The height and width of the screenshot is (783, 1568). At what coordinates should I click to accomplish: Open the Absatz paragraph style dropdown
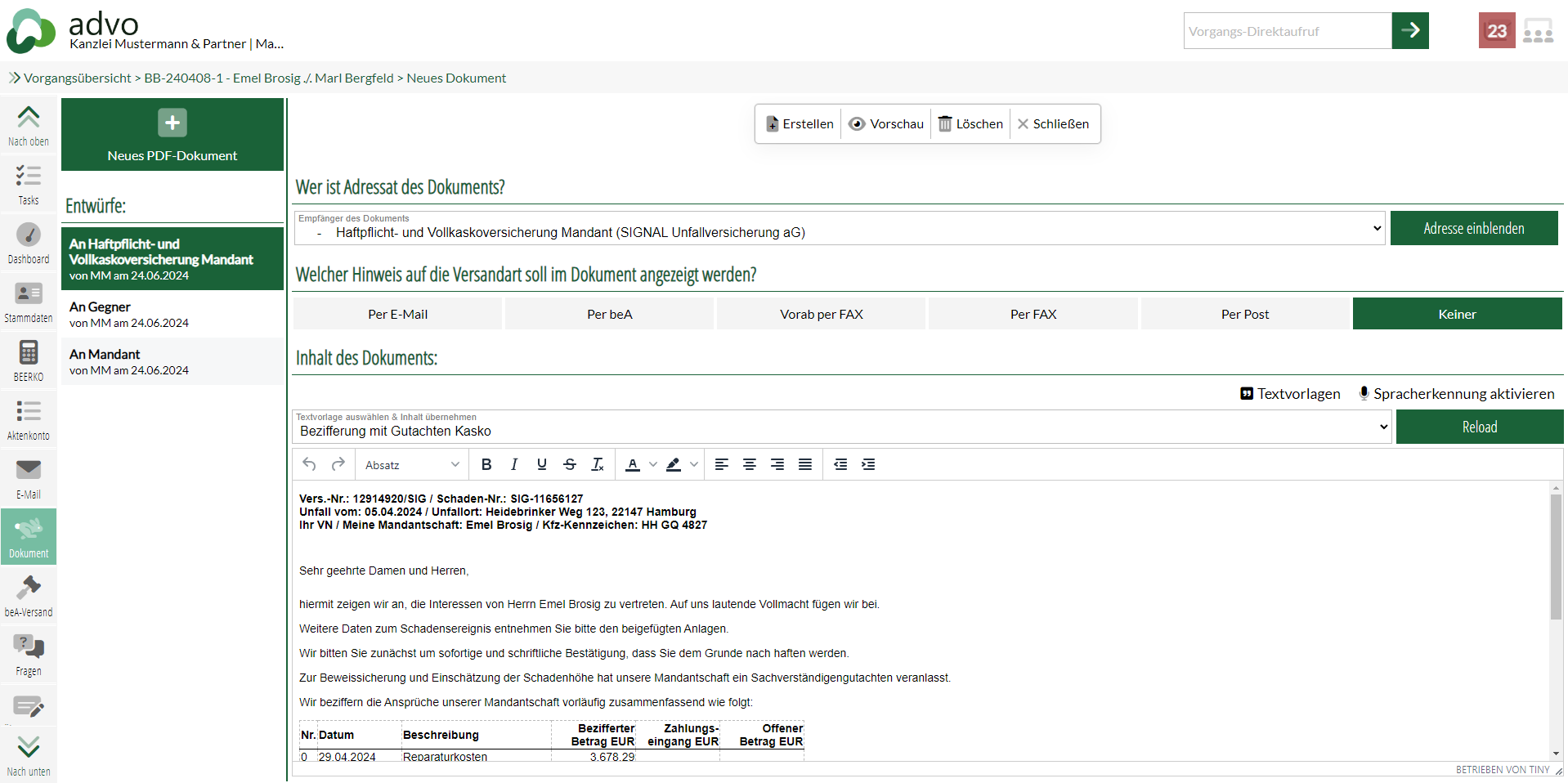click(412, 464)
